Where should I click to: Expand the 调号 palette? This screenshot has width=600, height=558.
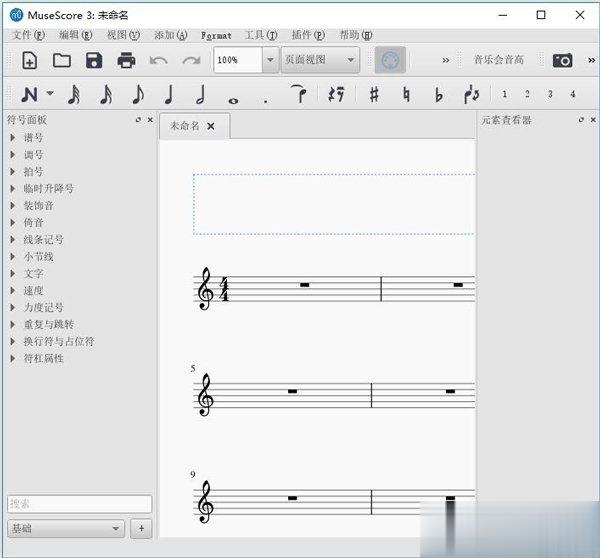(x=13, y=155)
